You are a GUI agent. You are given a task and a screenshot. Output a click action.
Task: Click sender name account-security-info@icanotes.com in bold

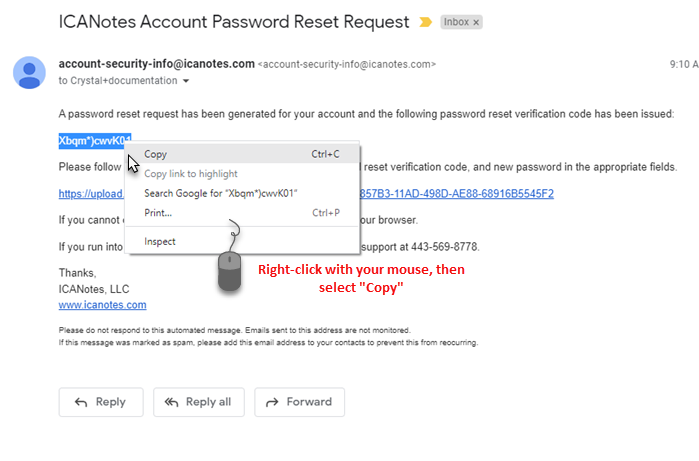pos(156,64)
